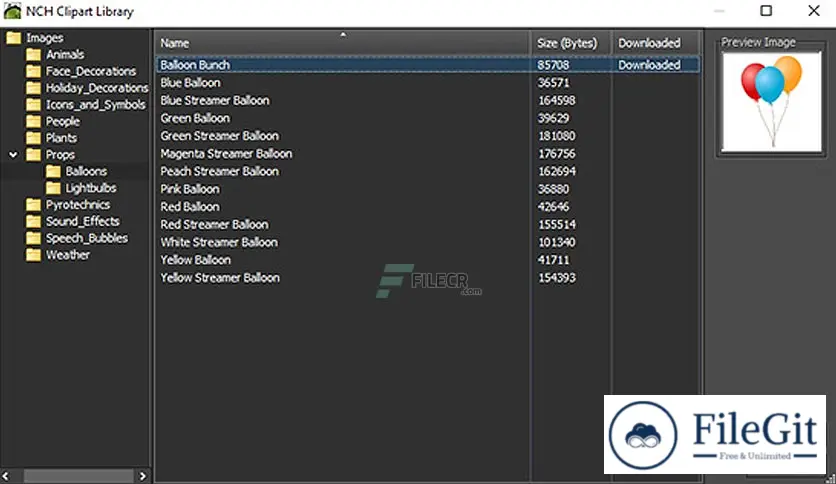836x484 pixels.
Task: Select the Balloon Bunch row
Action: tap(428, 64)
